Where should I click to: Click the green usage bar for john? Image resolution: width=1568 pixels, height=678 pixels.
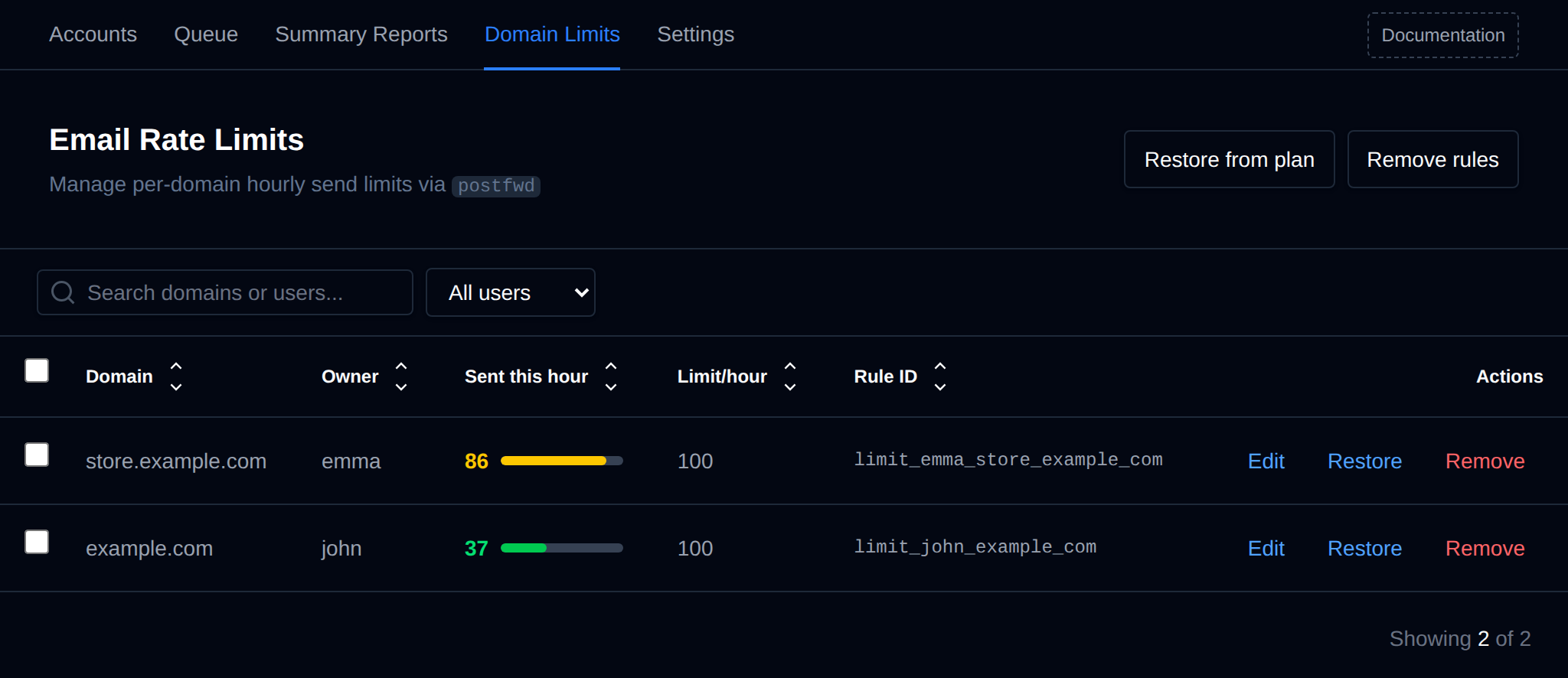point(562,548)
